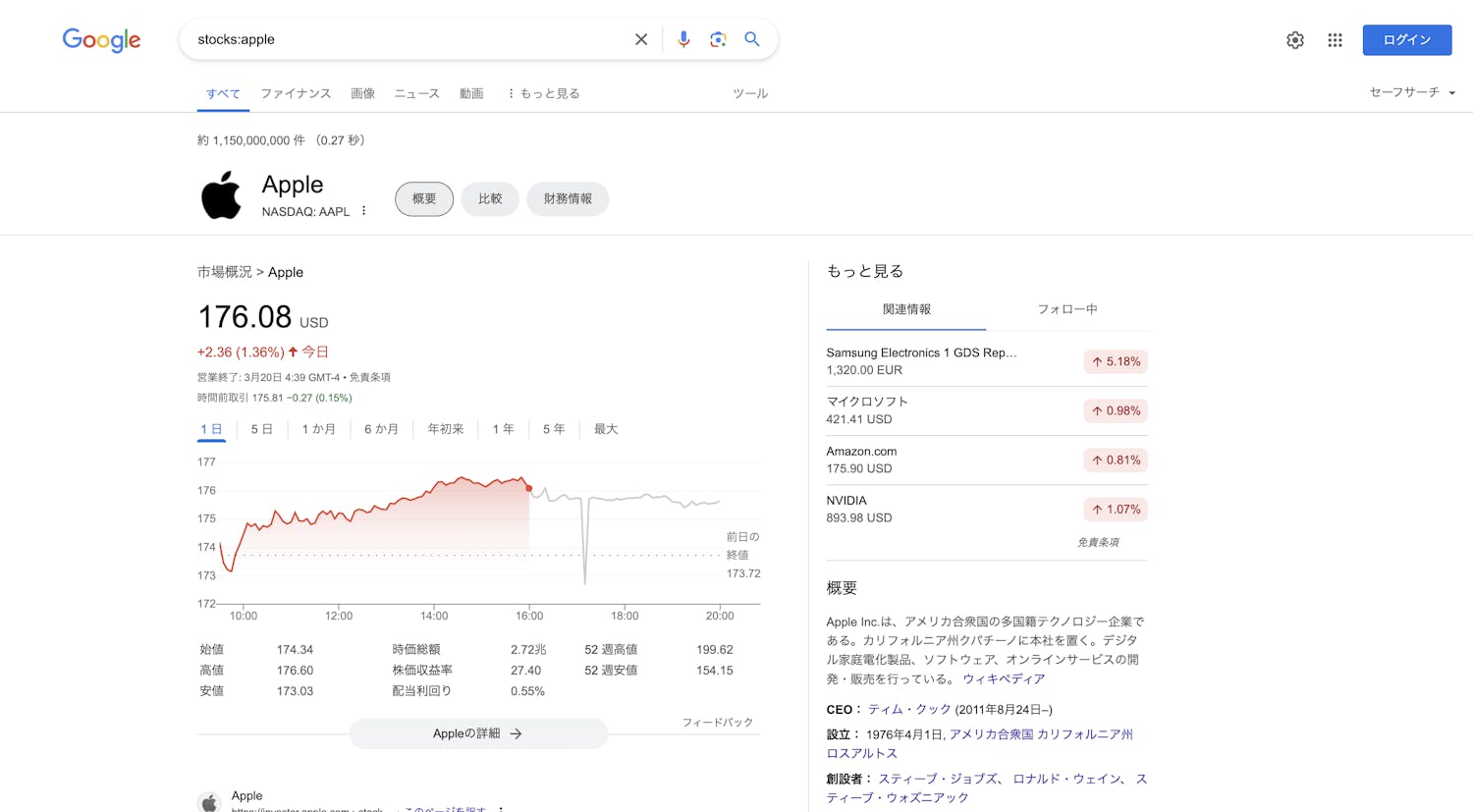1473x812 pixels.
Task: Click the スティーブ・ジョブズ founder link
Action: (937, 779)
